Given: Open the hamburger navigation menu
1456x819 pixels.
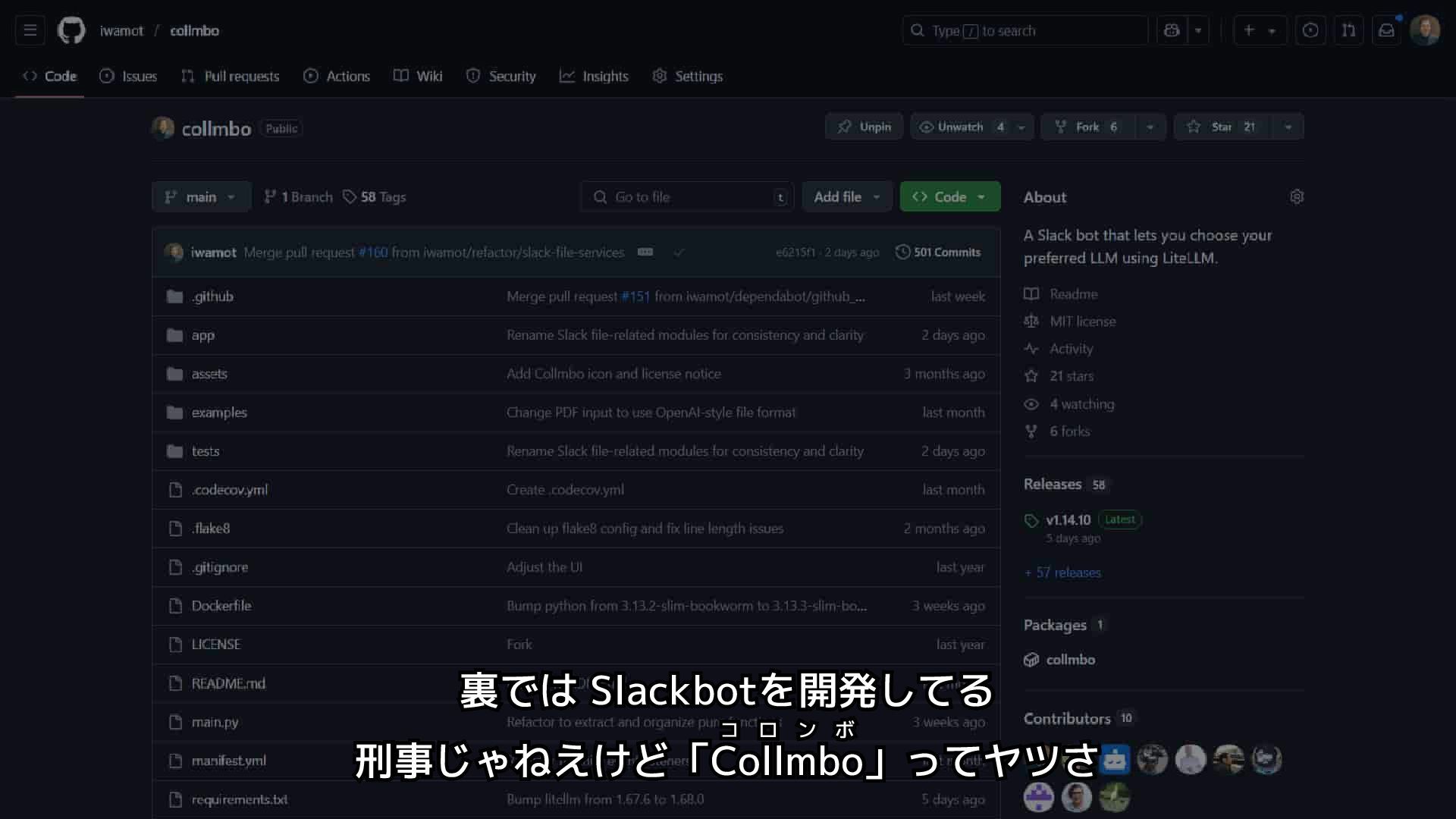Looking at the screenshot, I should 30,31.
